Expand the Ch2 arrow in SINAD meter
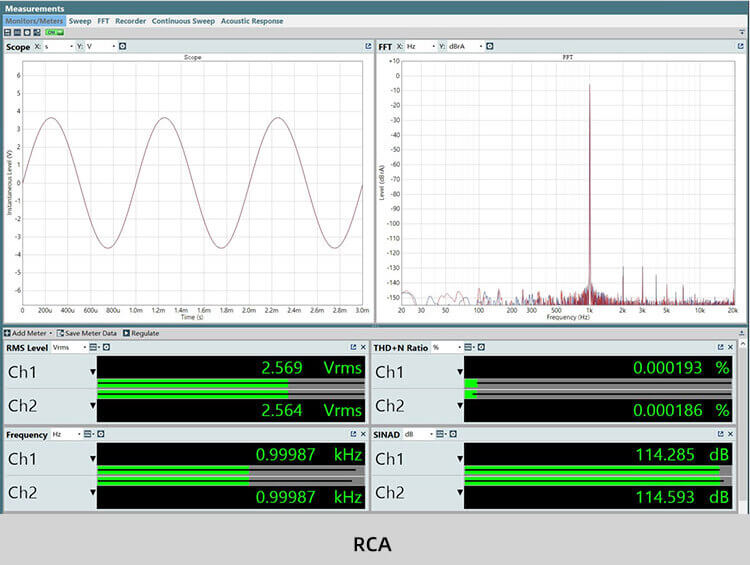Screen dimensions: 750x565 click(460, 493)
